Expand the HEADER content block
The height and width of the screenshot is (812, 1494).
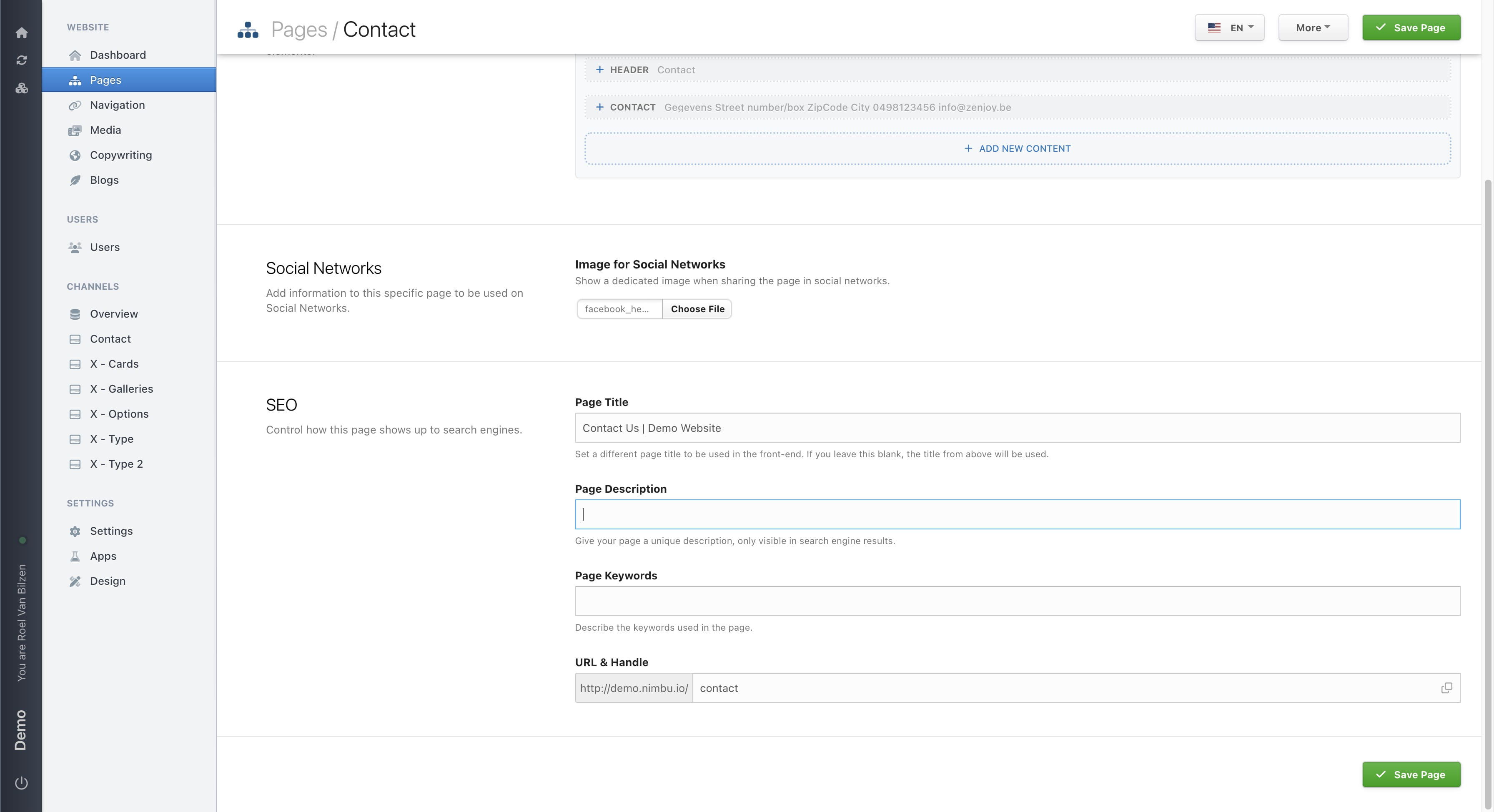coord(600,70)
